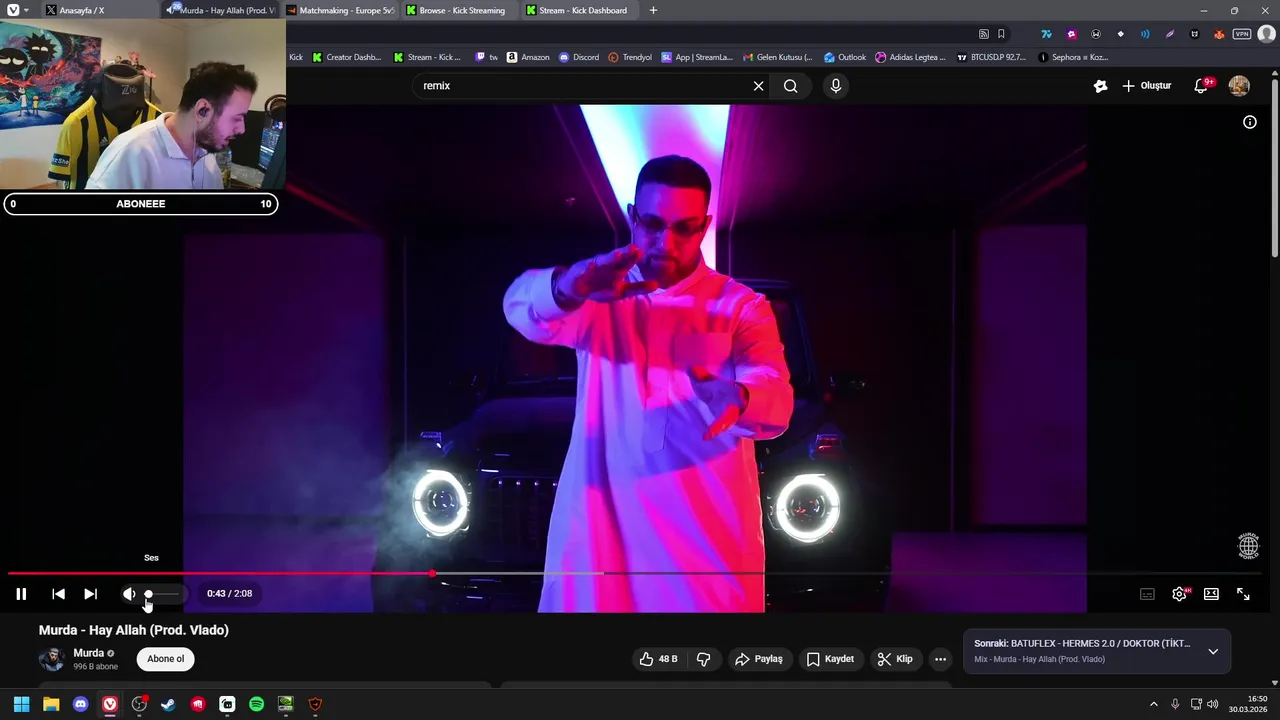Open YouTube notifications bell
The height and width of the screenshot is (720, 1280).
click(x=1202, y=86)
